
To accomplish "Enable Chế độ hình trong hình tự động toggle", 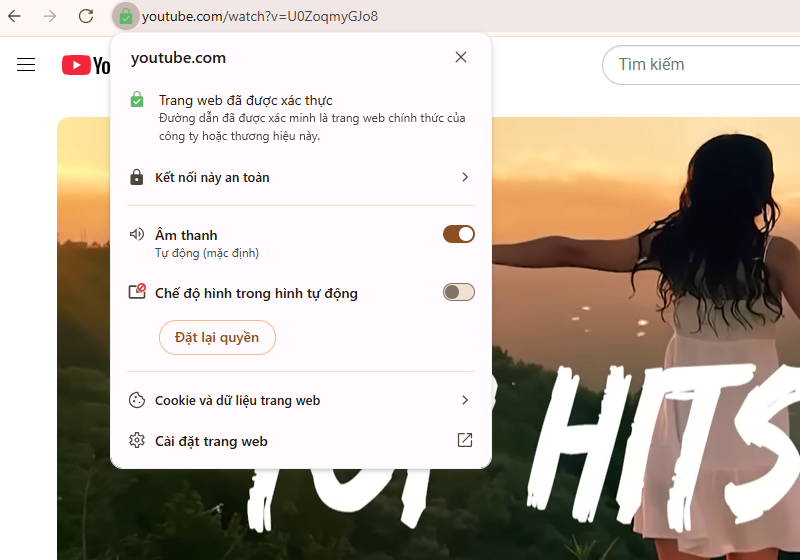I will 458,292.
